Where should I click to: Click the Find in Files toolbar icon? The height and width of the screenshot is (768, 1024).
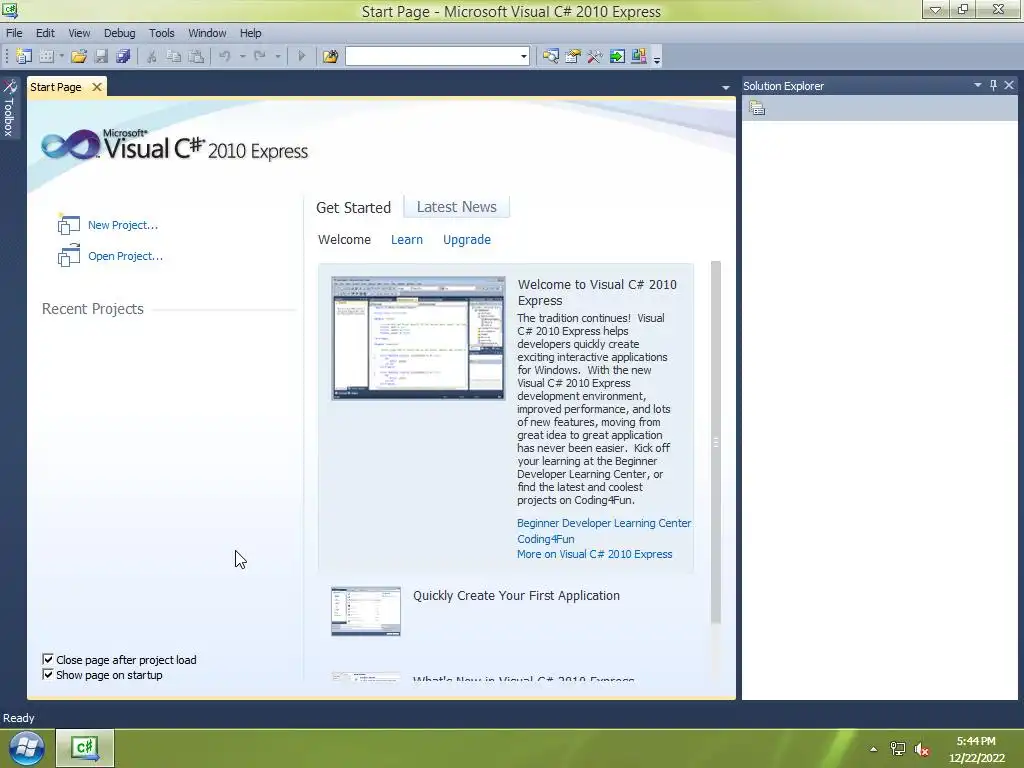[330, 57]
